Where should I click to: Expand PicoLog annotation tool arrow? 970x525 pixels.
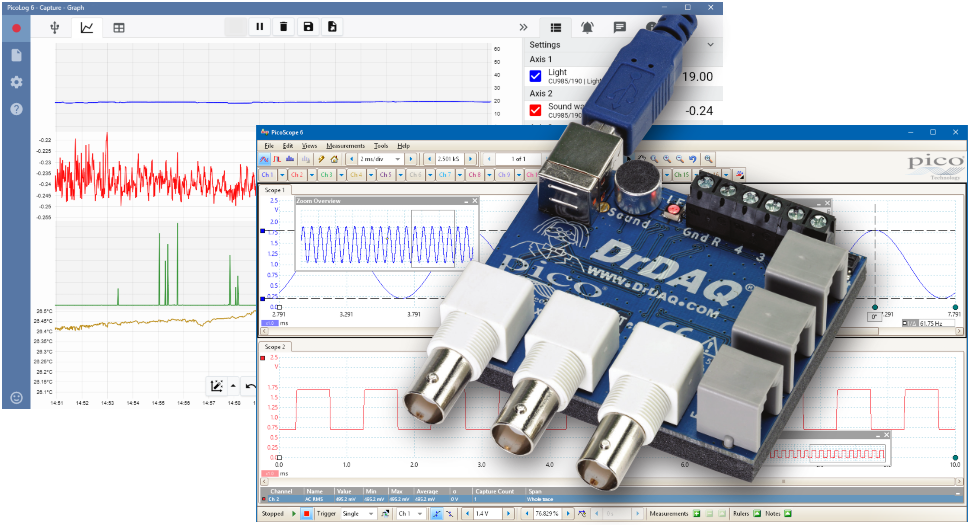pos(233,386)
